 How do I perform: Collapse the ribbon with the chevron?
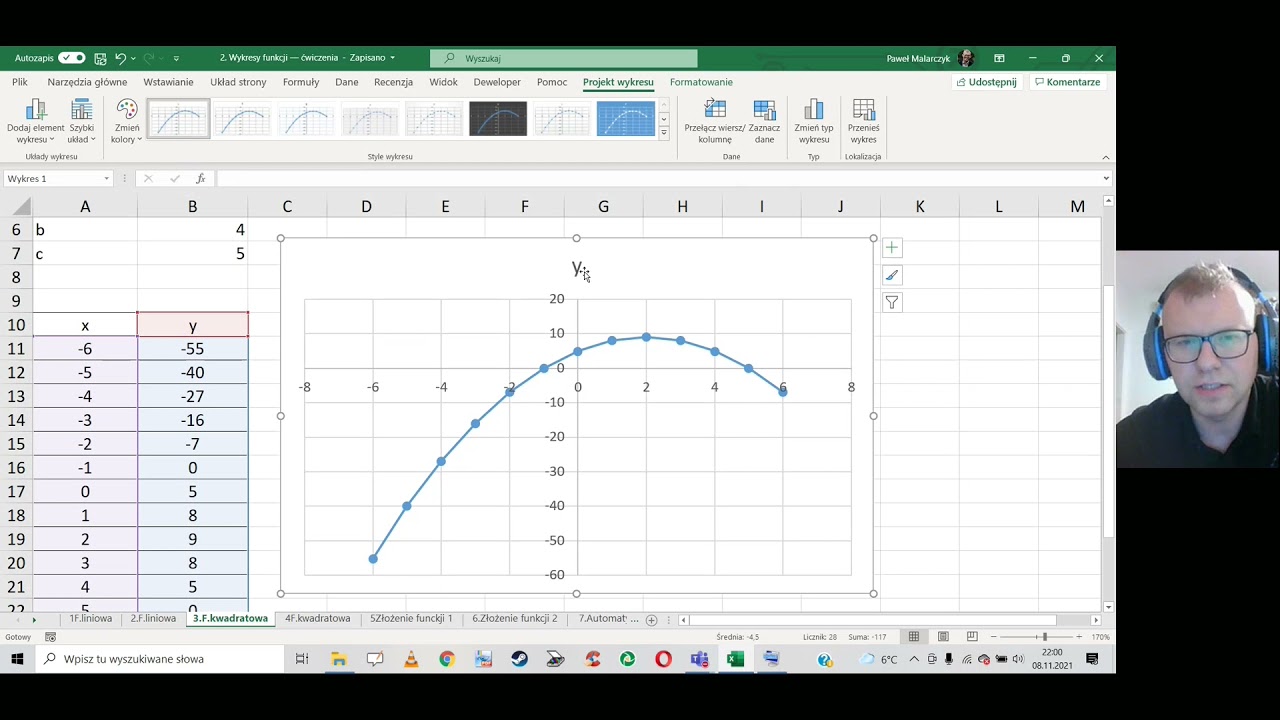[1106, 157]
